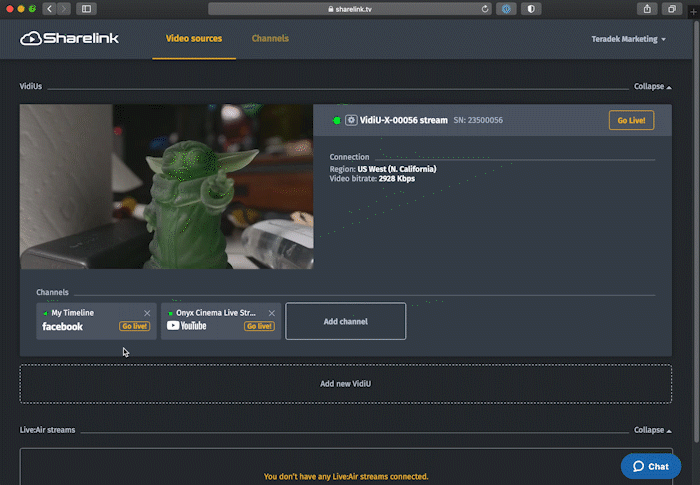Collapse the Live:Air streams section
The height and width of the screenshot is (485, 700).
click(653, 430)
